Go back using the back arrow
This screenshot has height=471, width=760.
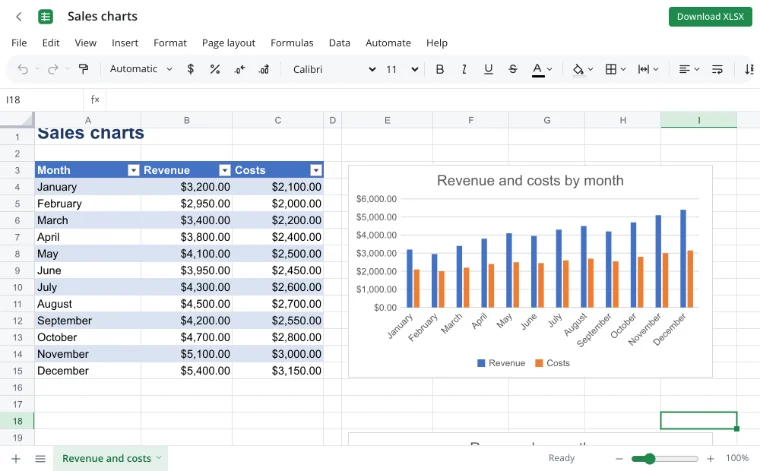18,16
